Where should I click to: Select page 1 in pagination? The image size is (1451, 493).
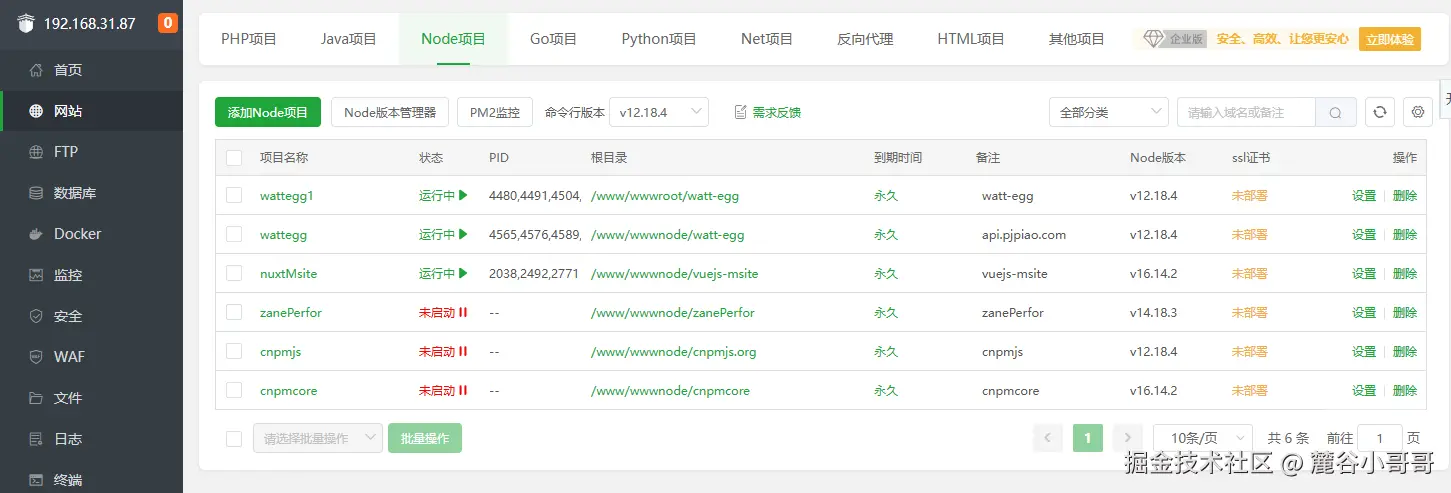(x=1088, y=438)
